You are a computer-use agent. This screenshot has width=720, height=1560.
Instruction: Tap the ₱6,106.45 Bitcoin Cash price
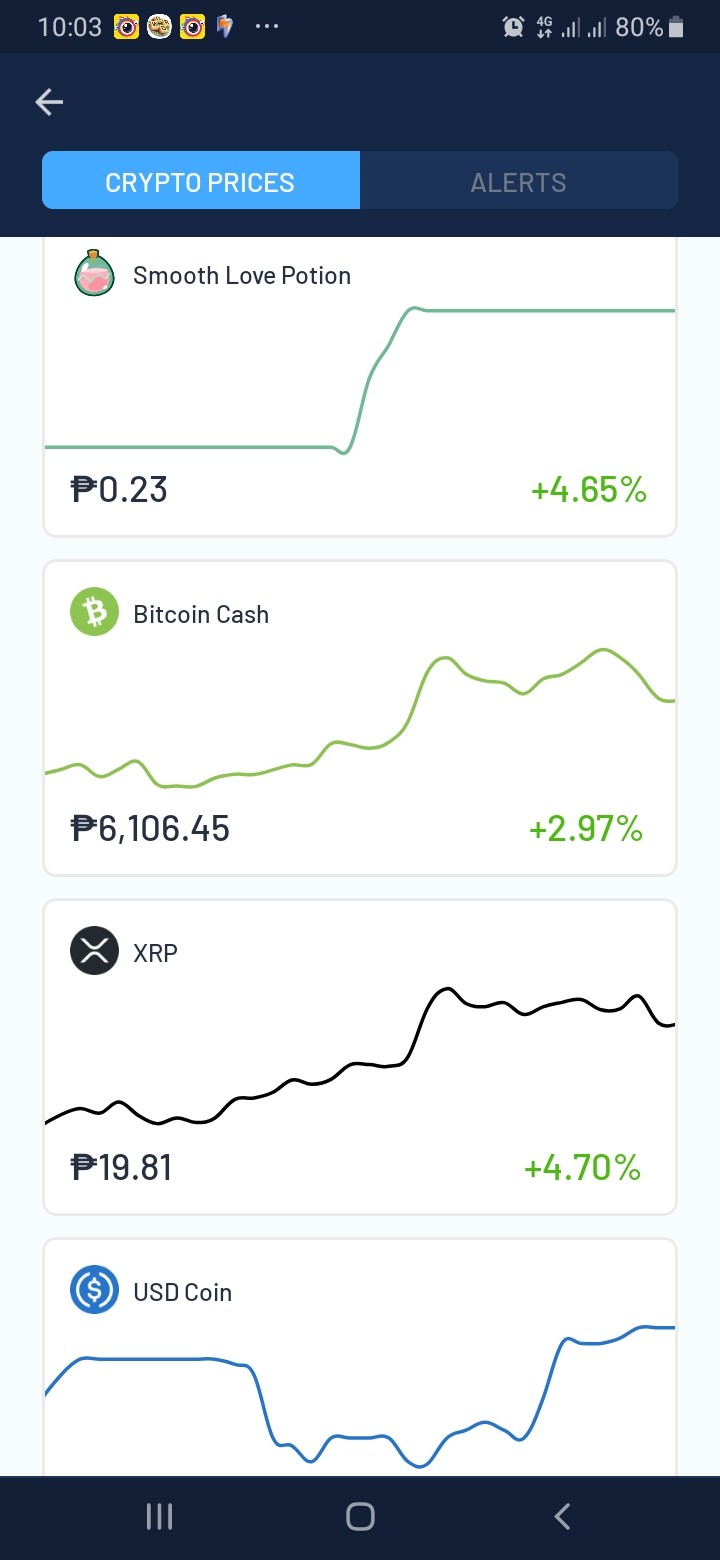(150, 829)
